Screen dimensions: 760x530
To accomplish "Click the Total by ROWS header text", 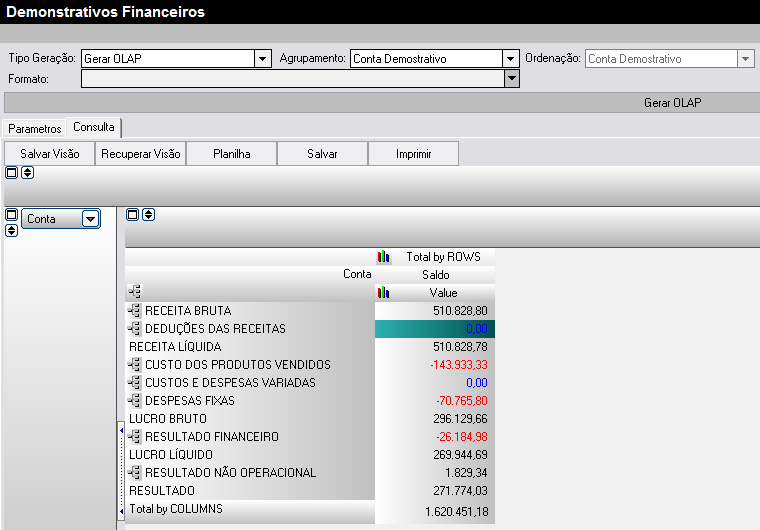I will [443, 257].
